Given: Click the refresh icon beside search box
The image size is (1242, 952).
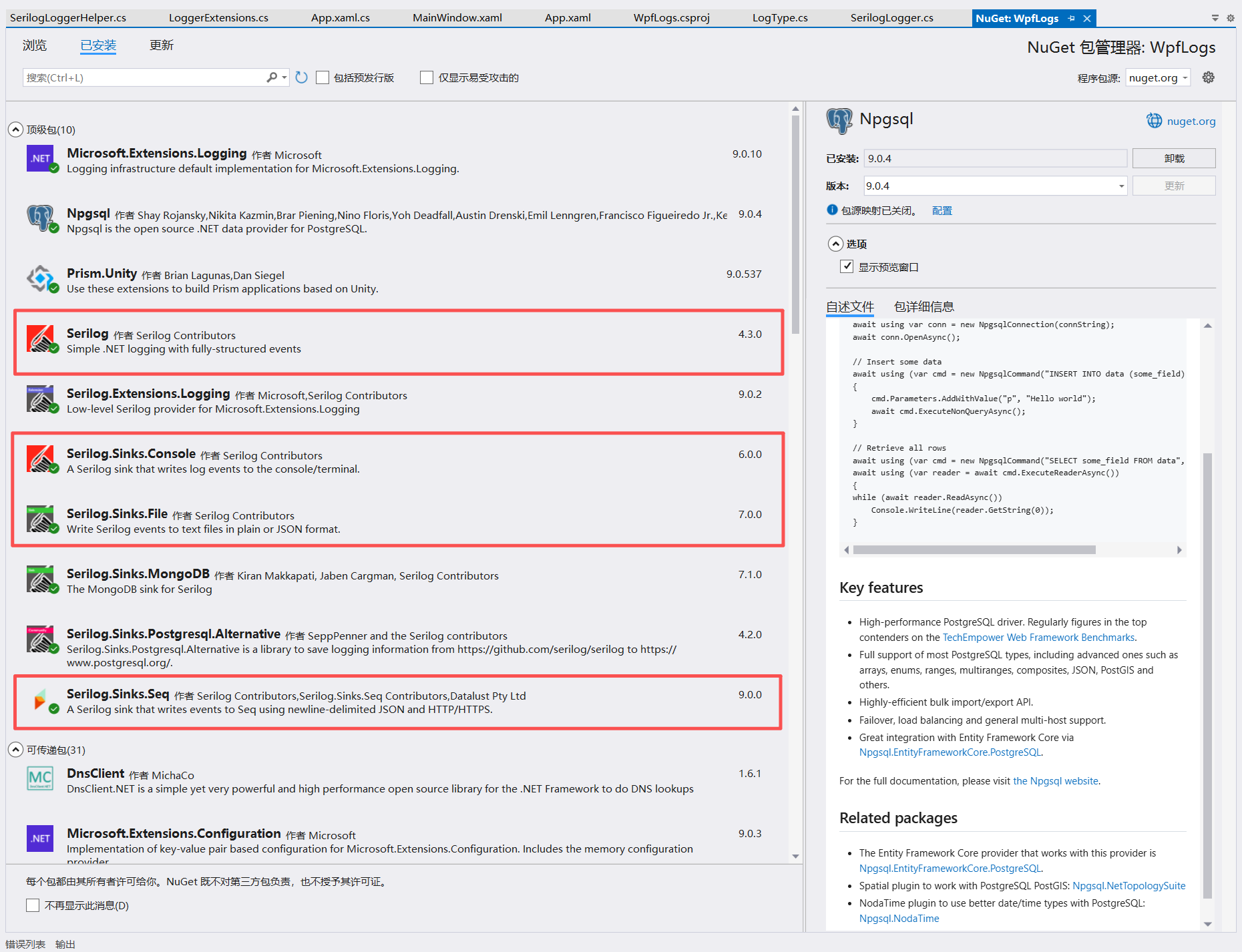Looking at the screenshot, I should (x=301, y=77).
